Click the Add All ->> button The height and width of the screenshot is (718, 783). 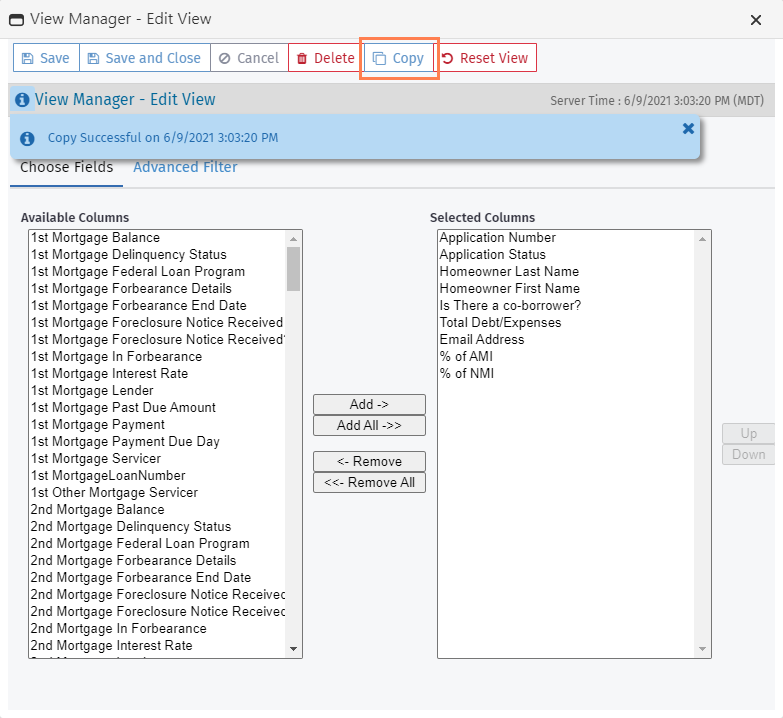coord(369,425)
